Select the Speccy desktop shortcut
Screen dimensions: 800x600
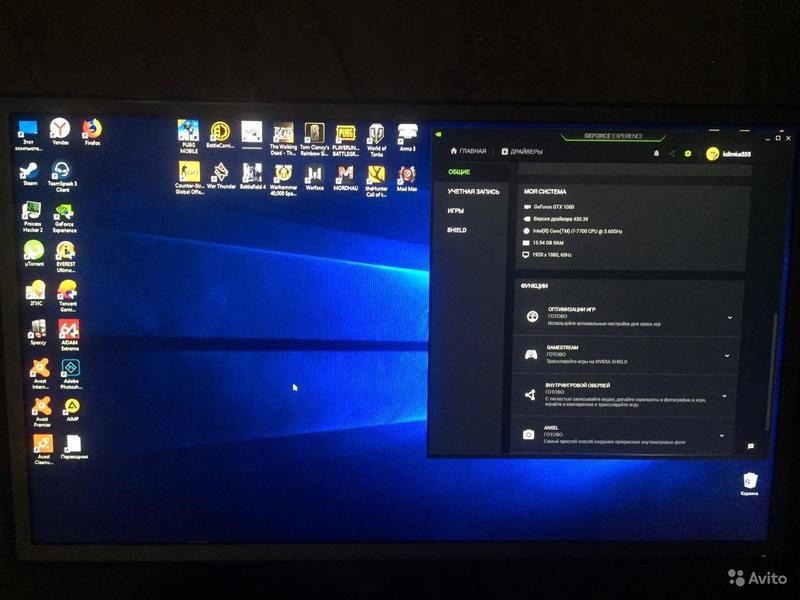pyautogui.click(x=38, y=332)
